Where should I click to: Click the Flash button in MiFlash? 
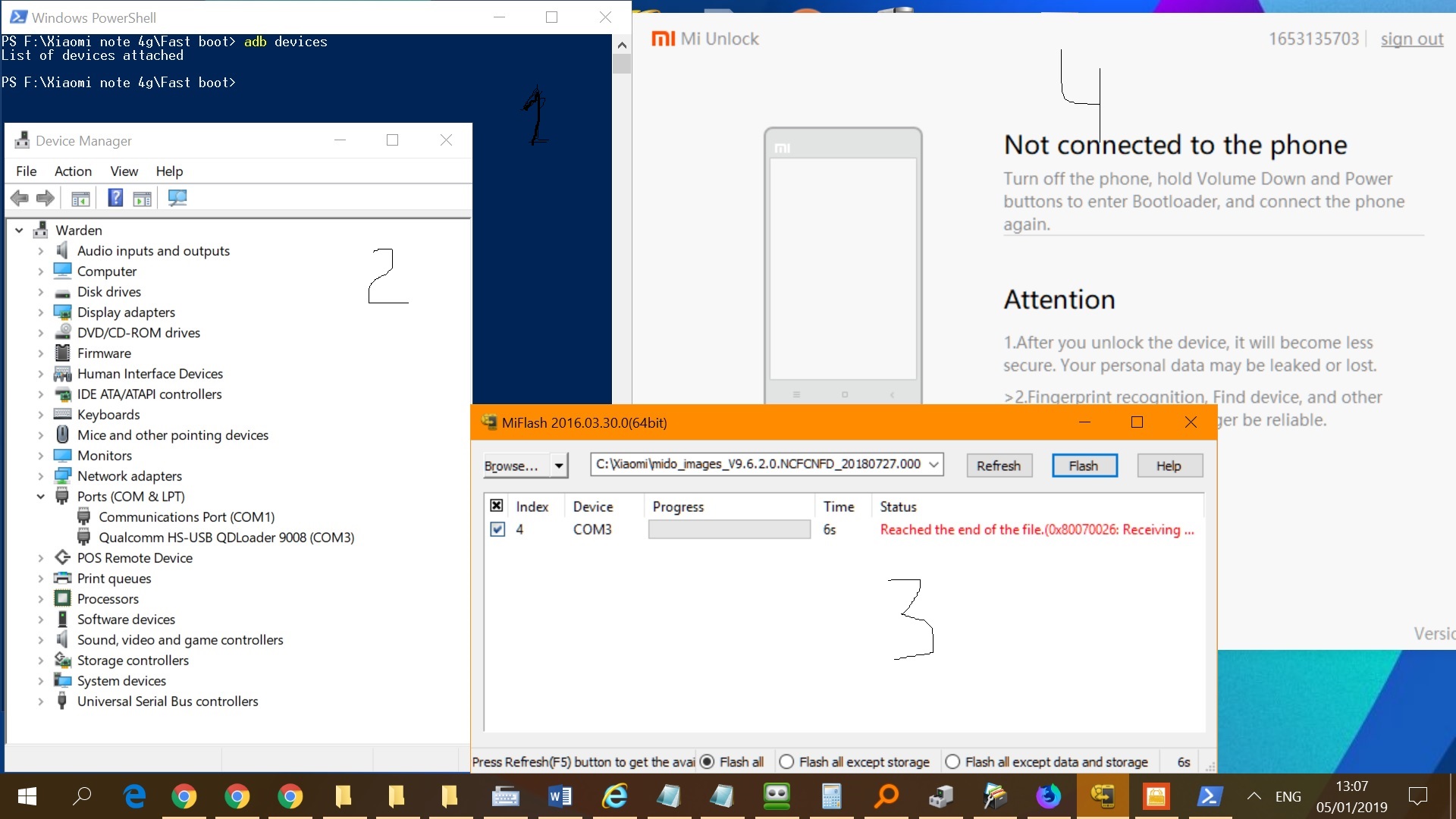[x=1084, y=466]
